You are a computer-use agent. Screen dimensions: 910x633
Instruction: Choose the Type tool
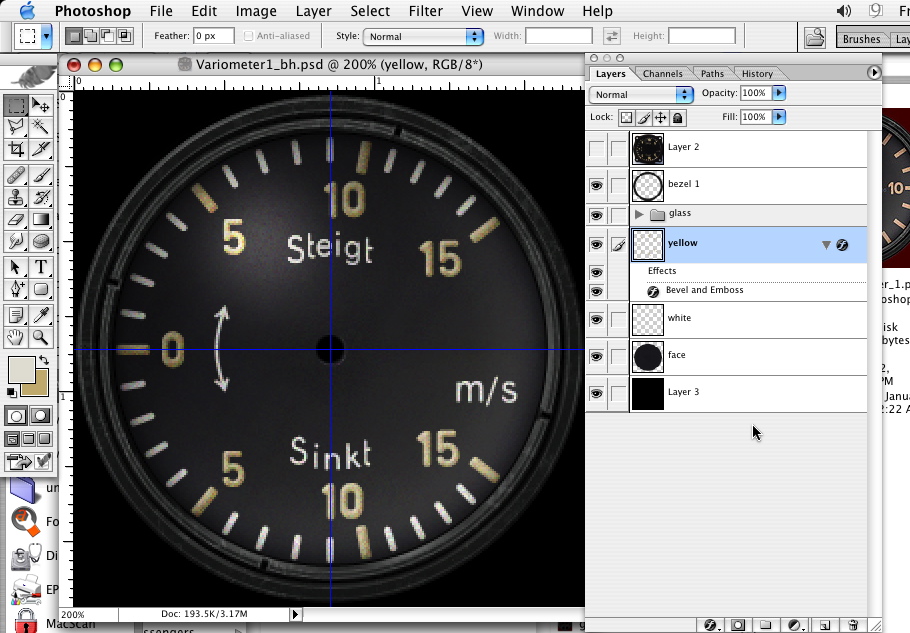coord(41,267)
